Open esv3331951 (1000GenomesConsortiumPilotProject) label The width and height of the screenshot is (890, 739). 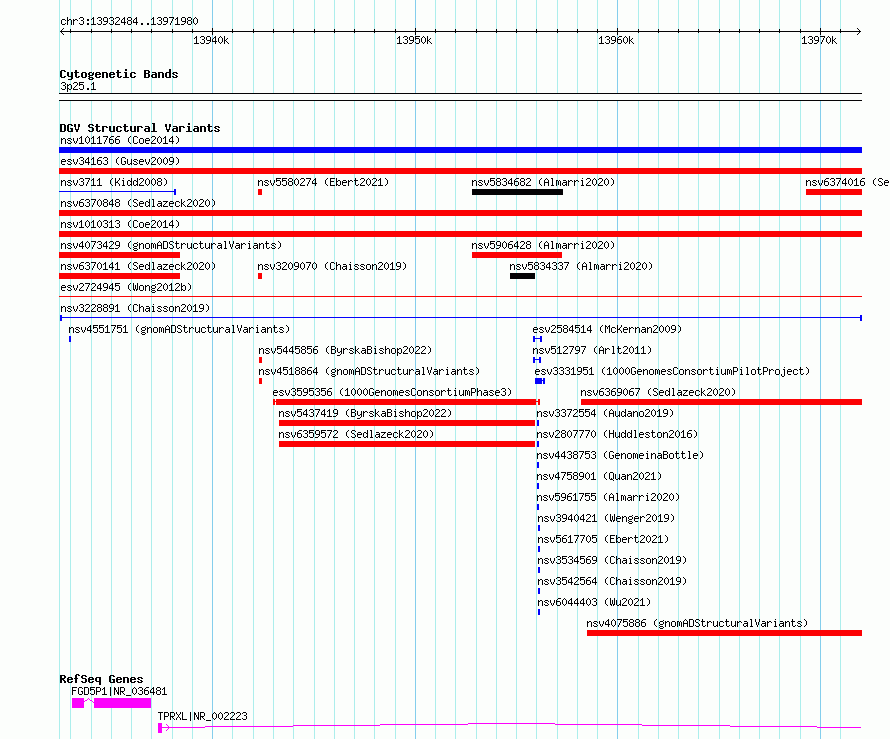click(x=672, y=371)
